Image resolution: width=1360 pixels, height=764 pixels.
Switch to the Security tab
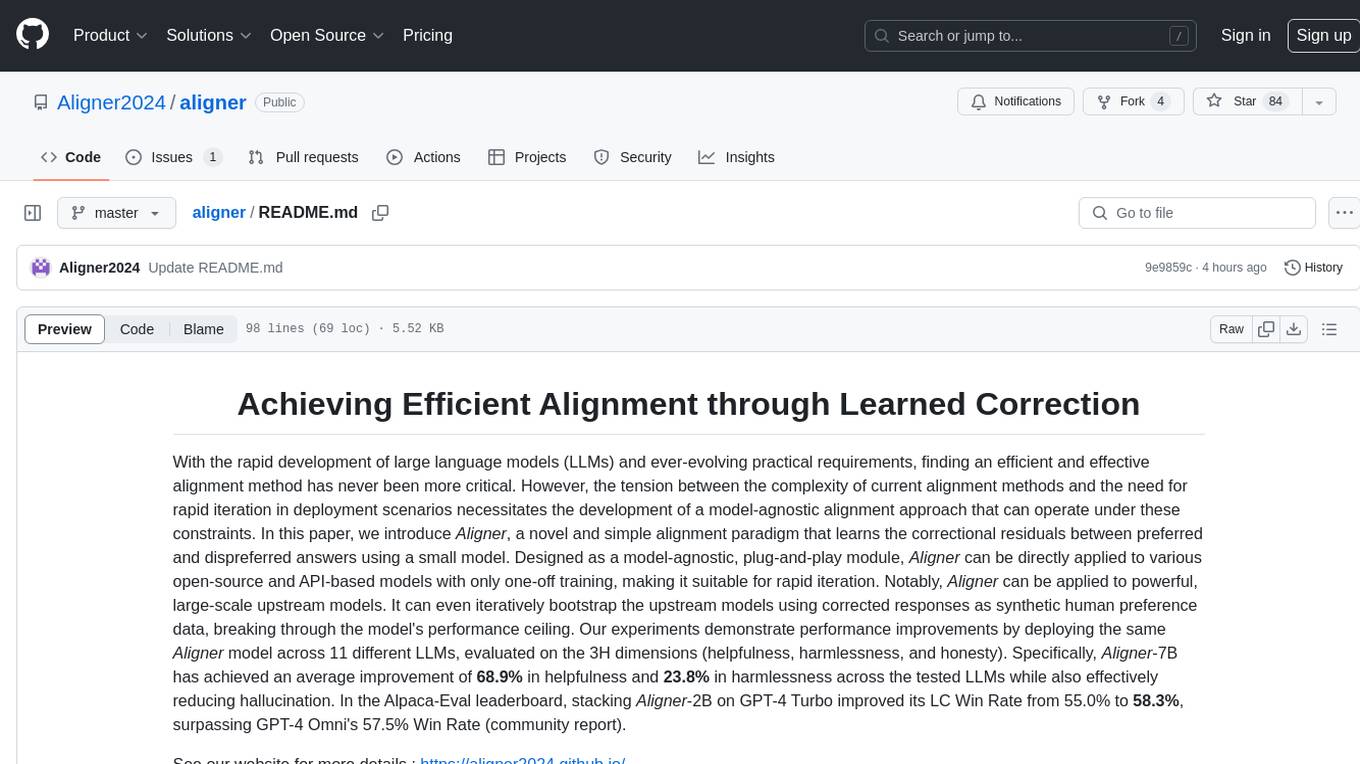click(x=632, y=157)
